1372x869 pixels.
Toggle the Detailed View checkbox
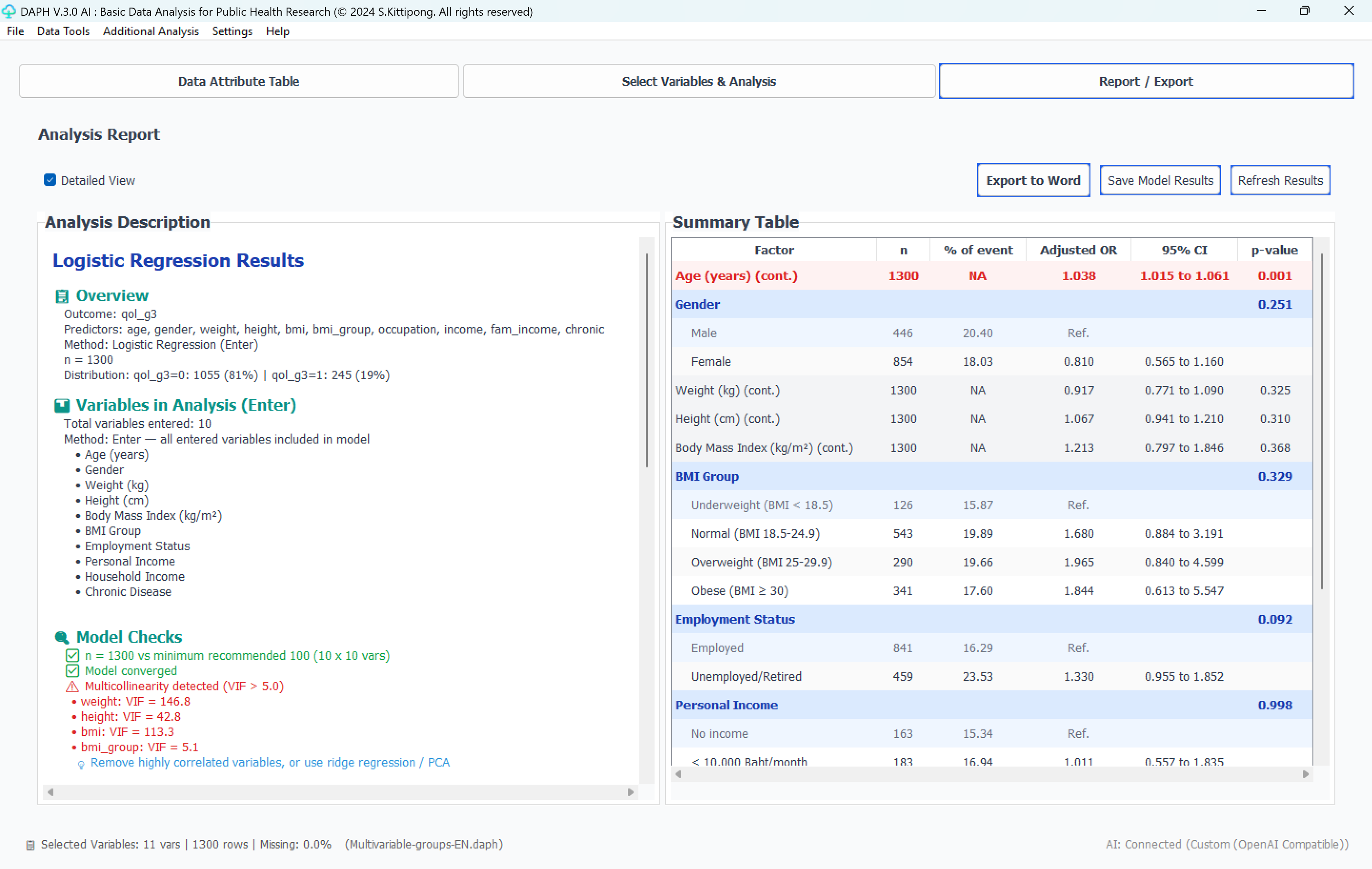(x=50, y=180)
